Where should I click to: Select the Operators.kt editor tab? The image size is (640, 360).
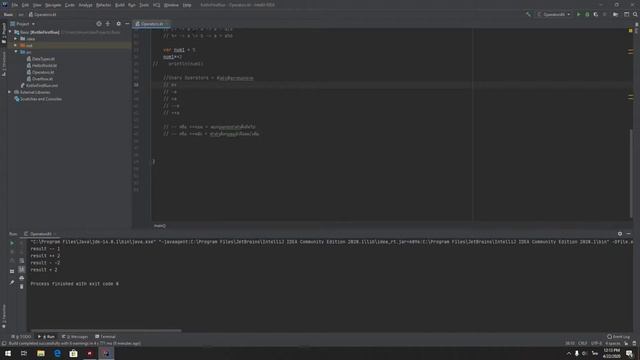(x=152, y=24)
